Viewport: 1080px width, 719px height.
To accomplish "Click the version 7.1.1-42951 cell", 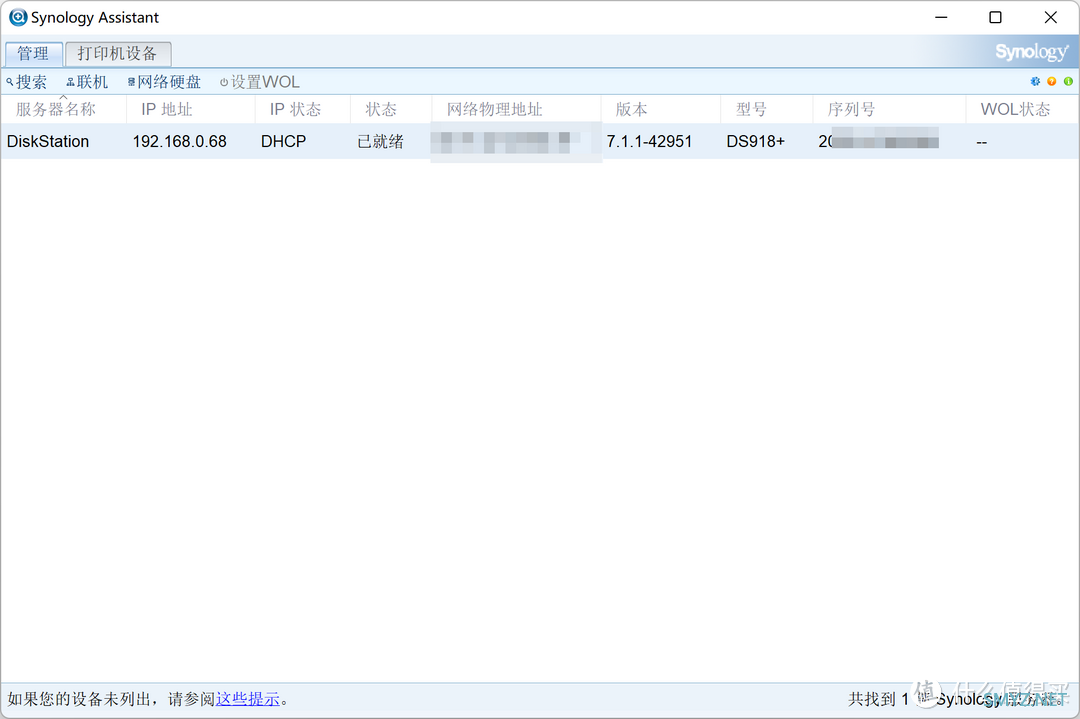I will pyautogui.click(x=649, y=141).
